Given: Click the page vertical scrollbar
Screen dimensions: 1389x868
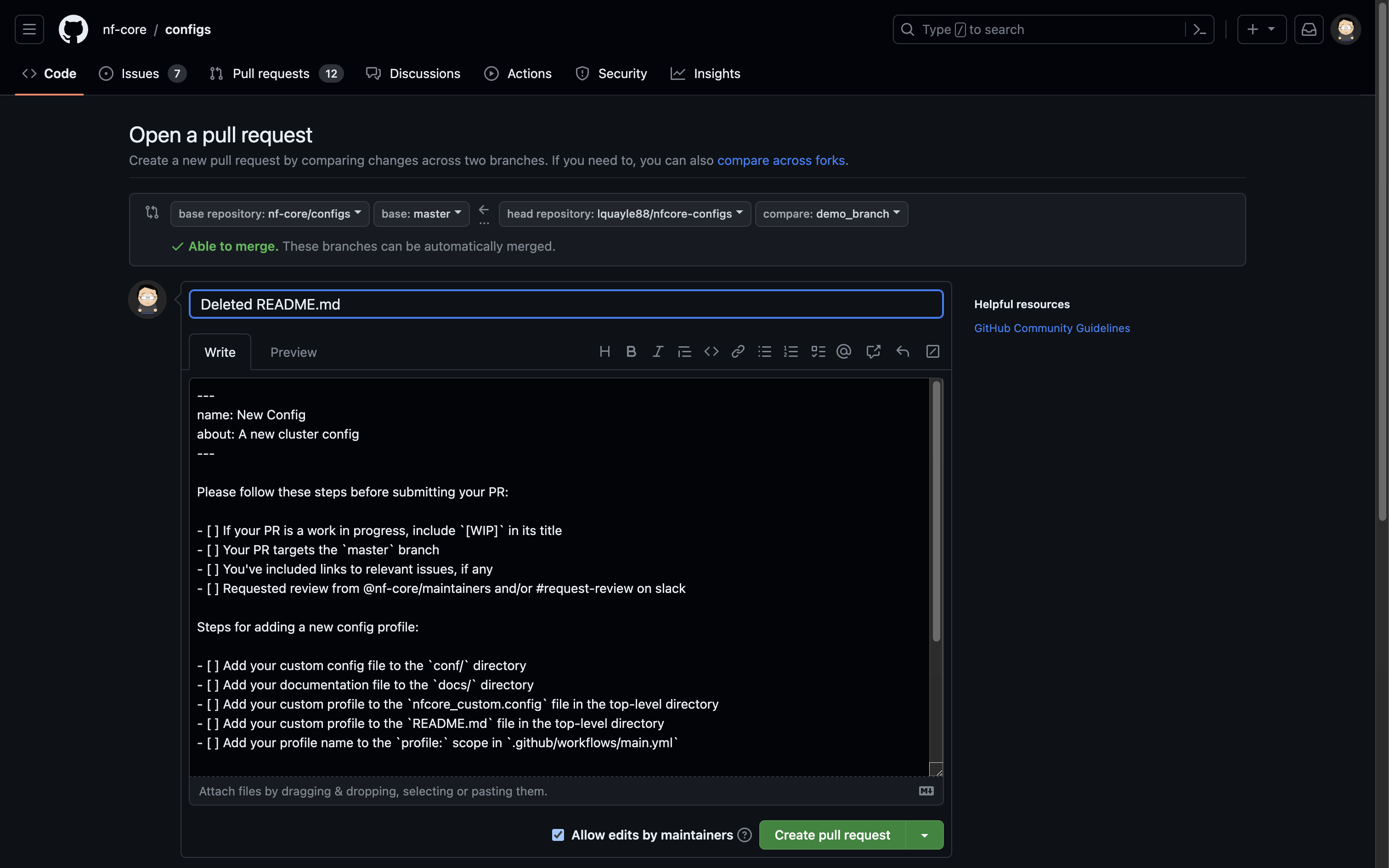Looking at the screenshot, I should [1382, 261].
